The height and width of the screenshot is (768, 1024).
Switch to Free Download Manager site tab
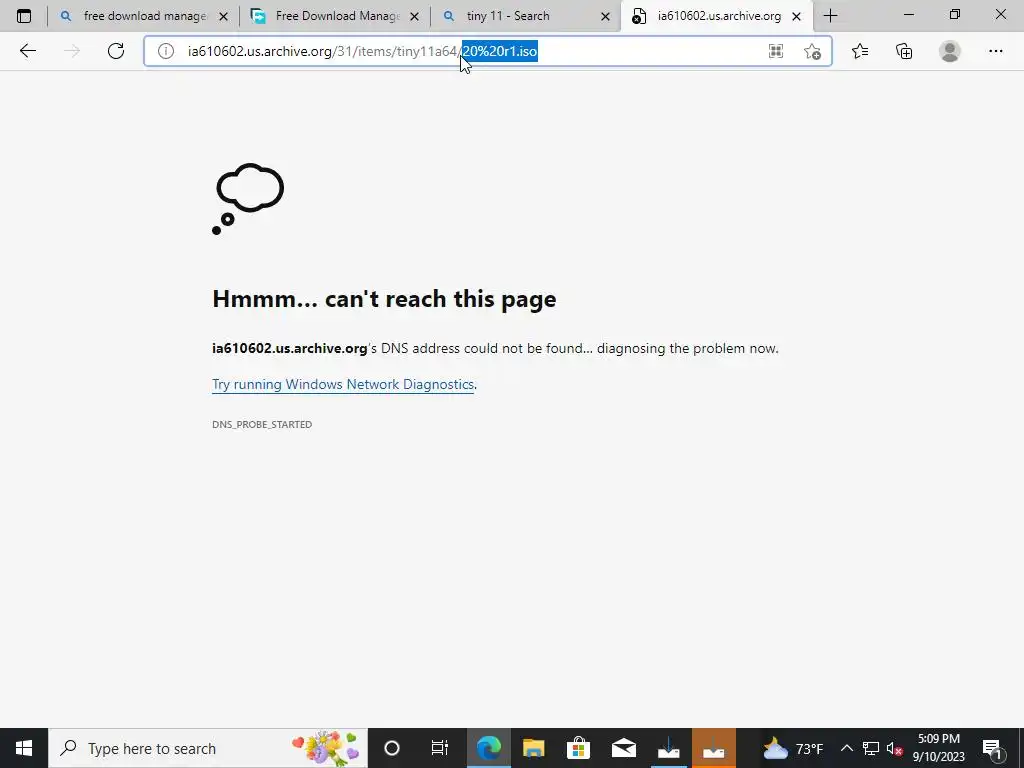coord(335,16)
